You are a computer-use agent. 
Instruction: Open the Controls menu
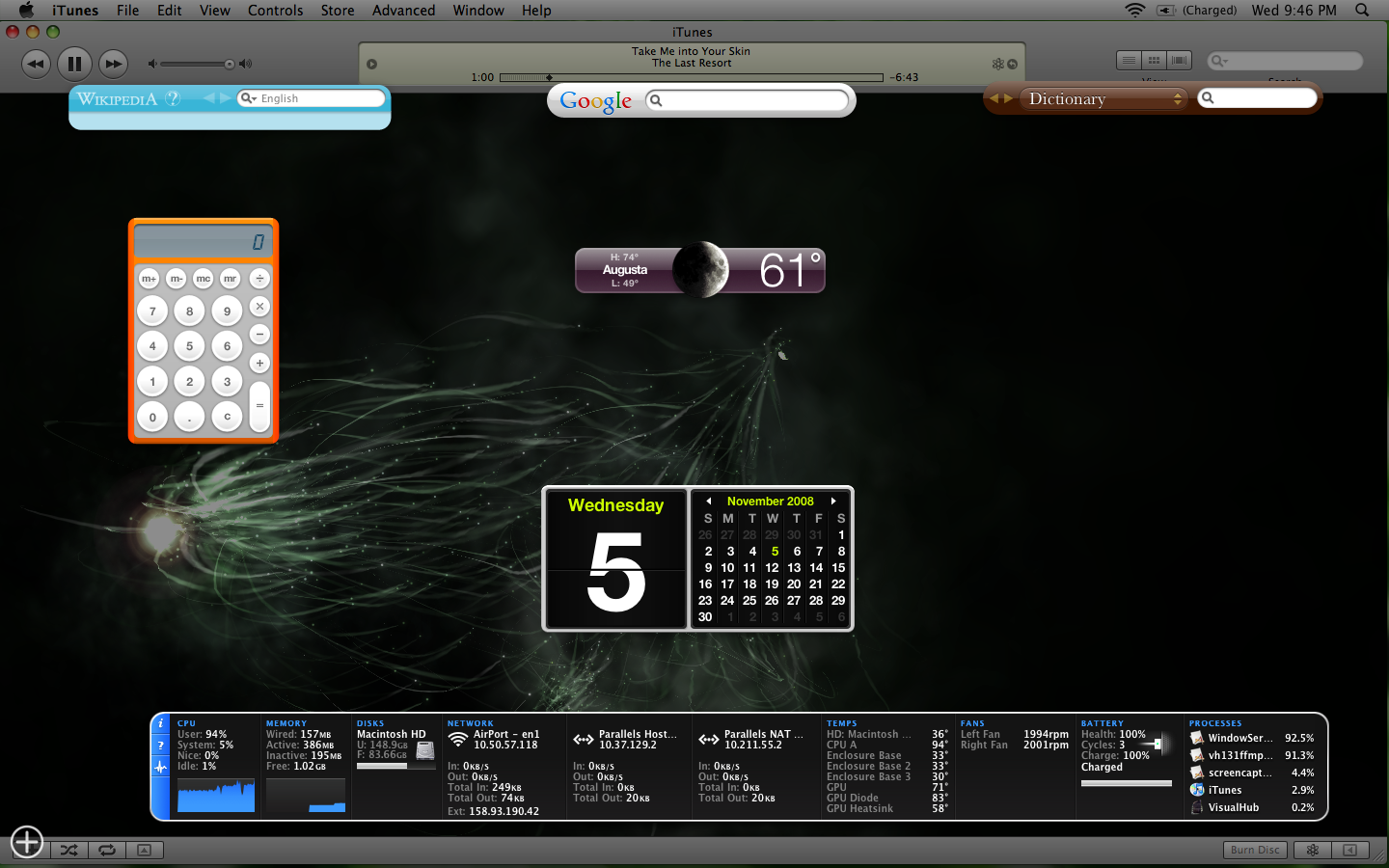(275, 10)
